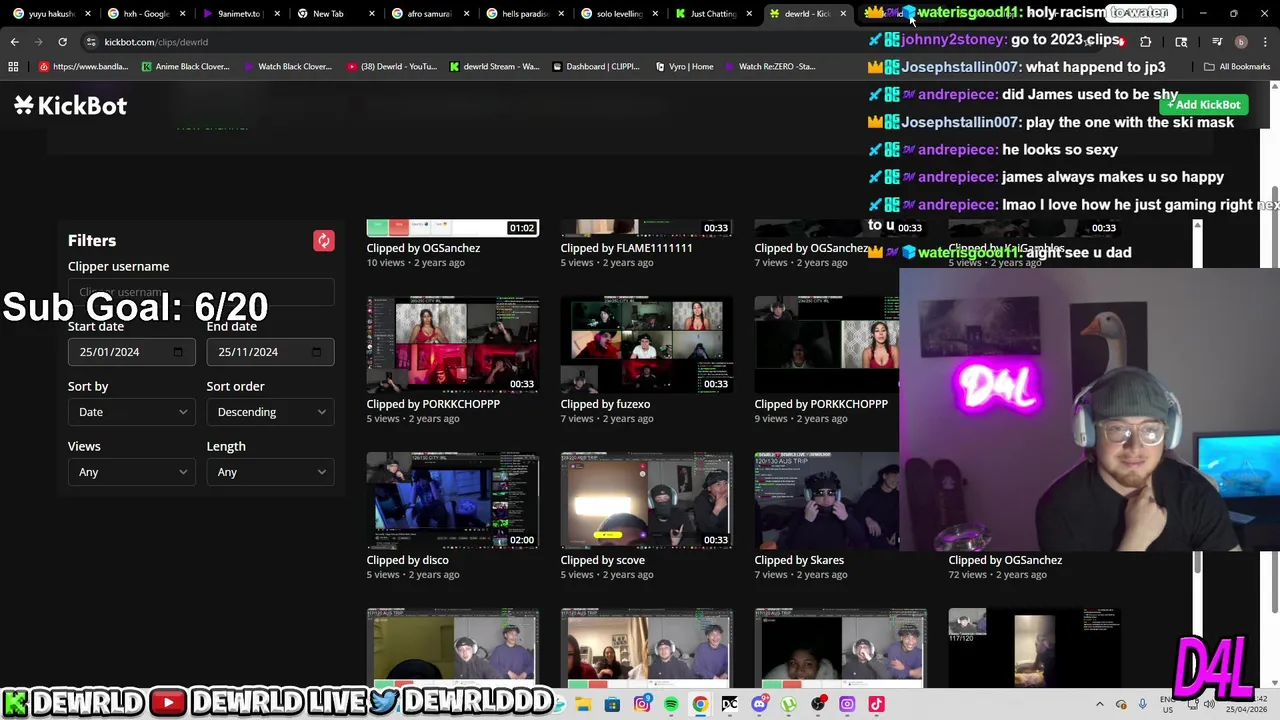
Task: Expand the Sort by Date dropdown
Action: [132, 412]
